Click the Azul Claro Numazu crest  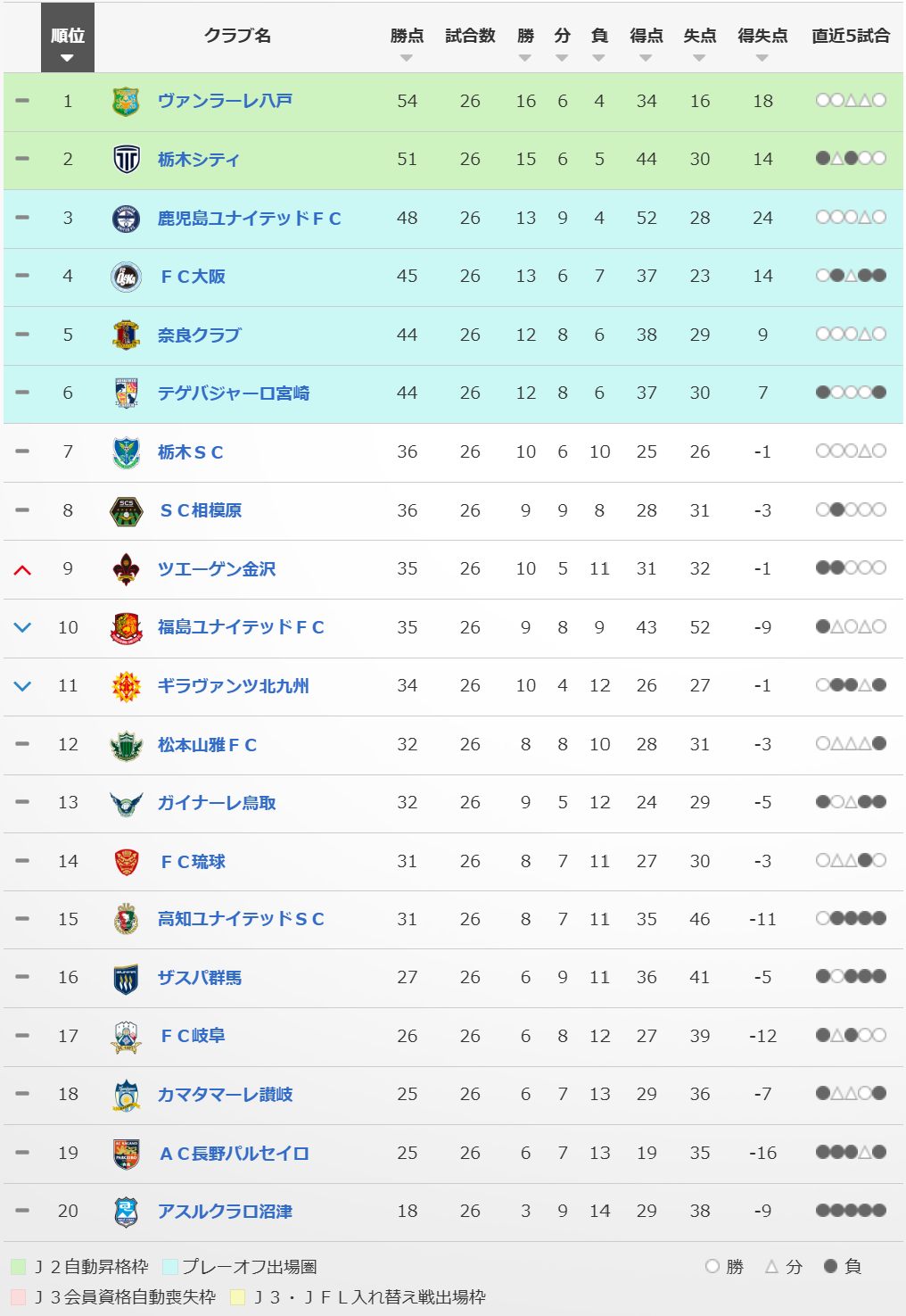click(x=126, y=1212)
